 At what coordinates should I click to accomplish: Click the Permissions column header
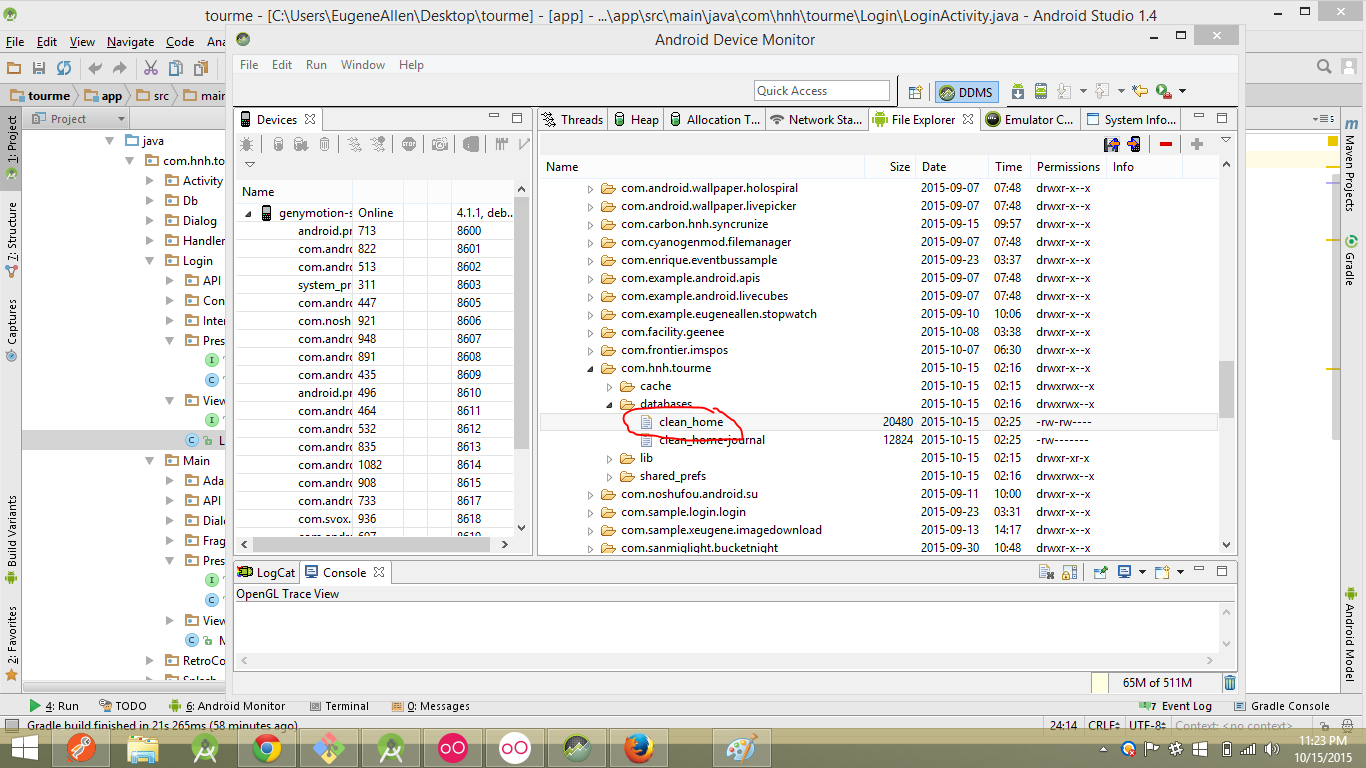pos(1068,167)
